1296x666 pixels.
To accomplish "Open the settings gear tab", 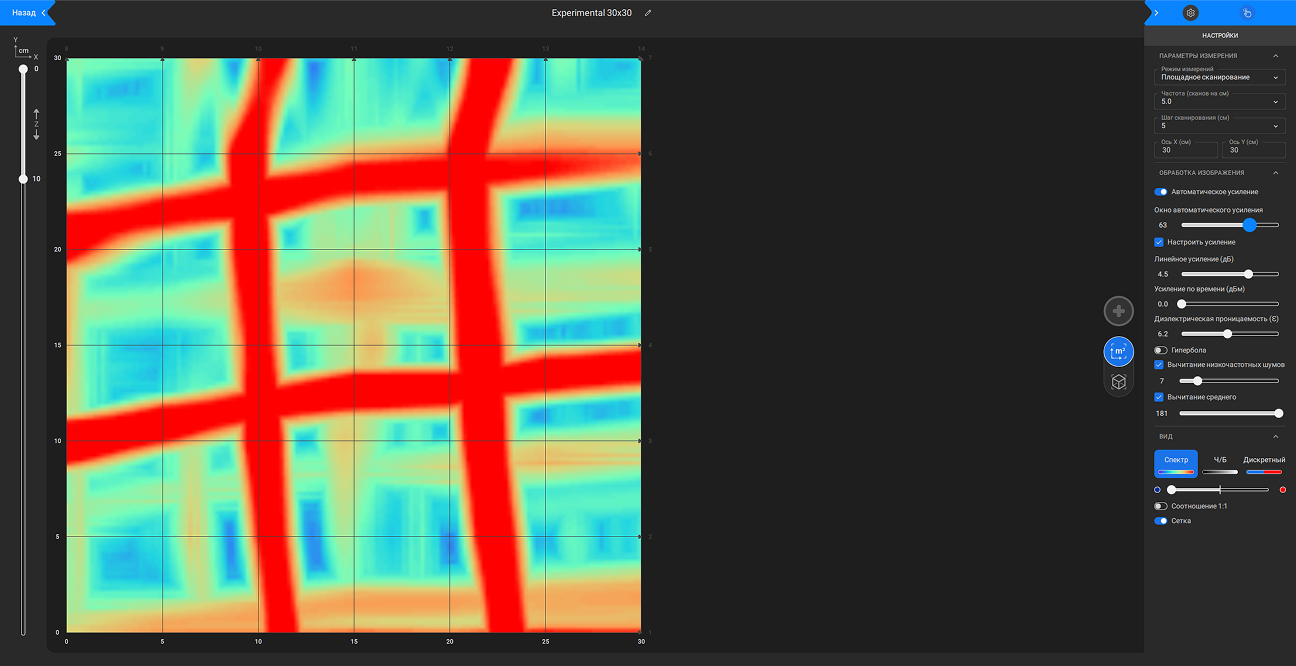I will 1190,13.
